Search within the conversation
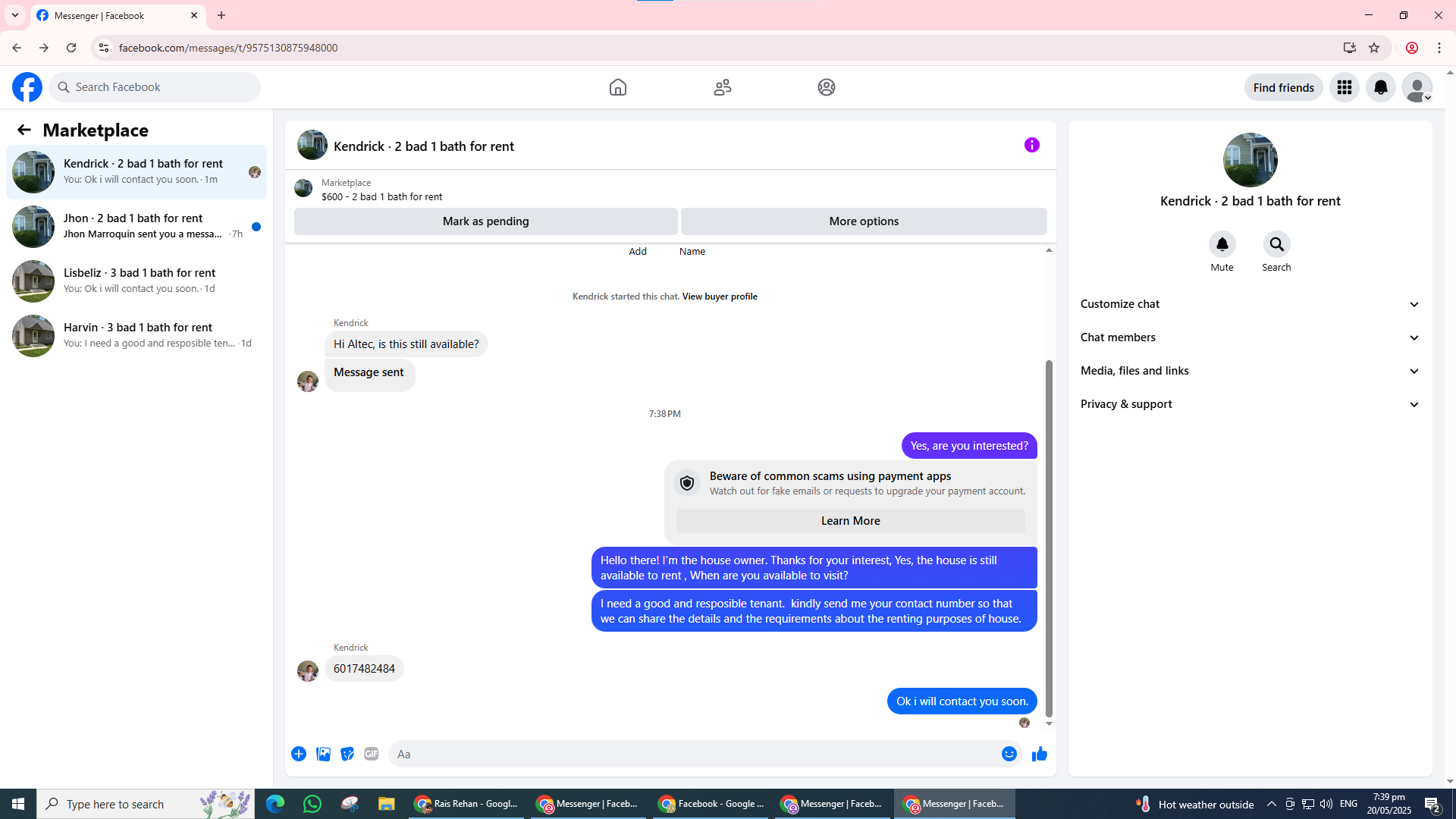1456x819 pixels. [1276, 245]
